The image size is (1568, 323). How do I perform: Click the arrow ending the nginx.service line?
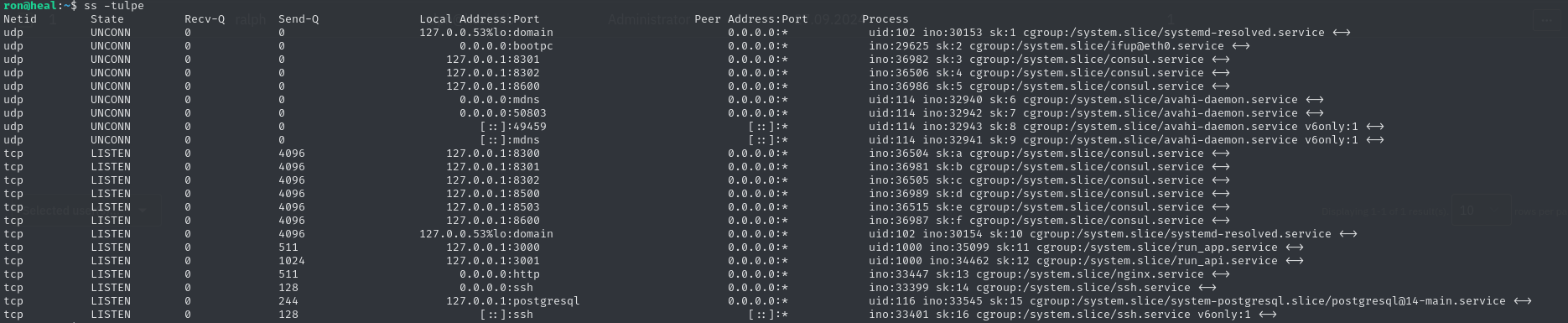coord(1221,274)
